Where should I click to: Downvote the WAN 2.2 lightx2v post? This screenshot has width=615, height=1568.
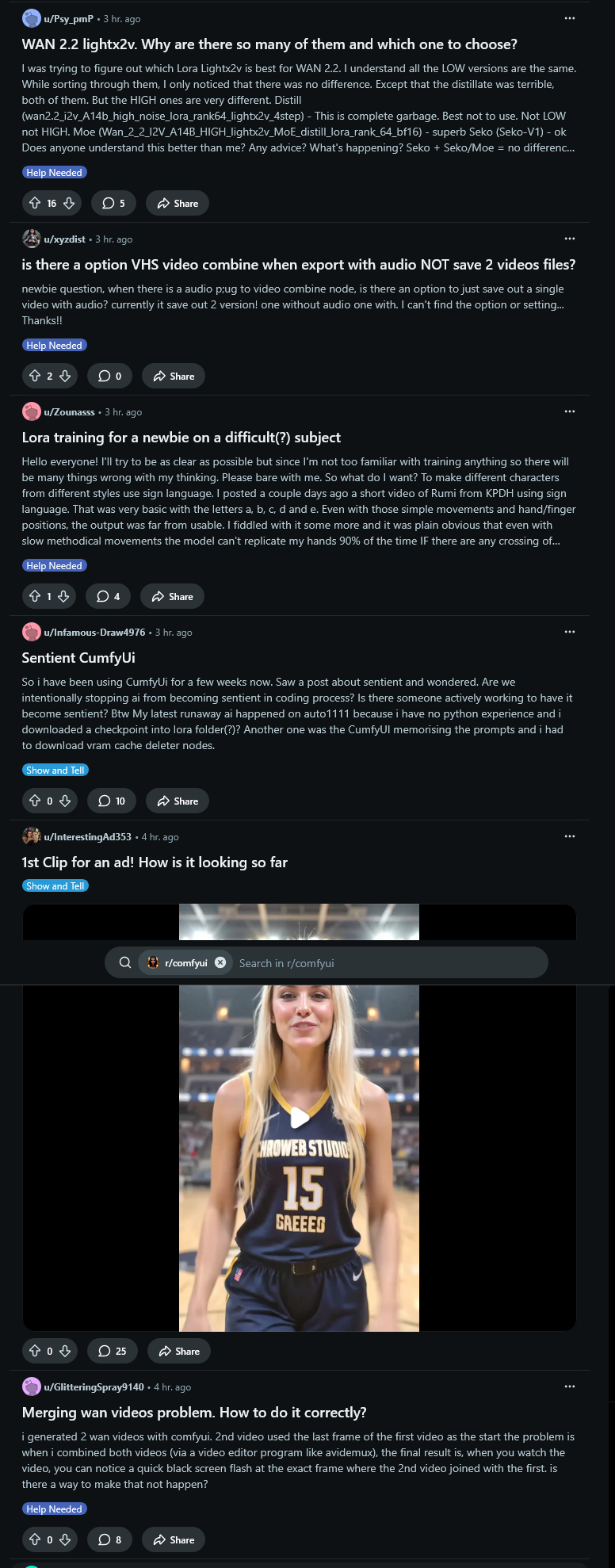click(x=69, y=204)
